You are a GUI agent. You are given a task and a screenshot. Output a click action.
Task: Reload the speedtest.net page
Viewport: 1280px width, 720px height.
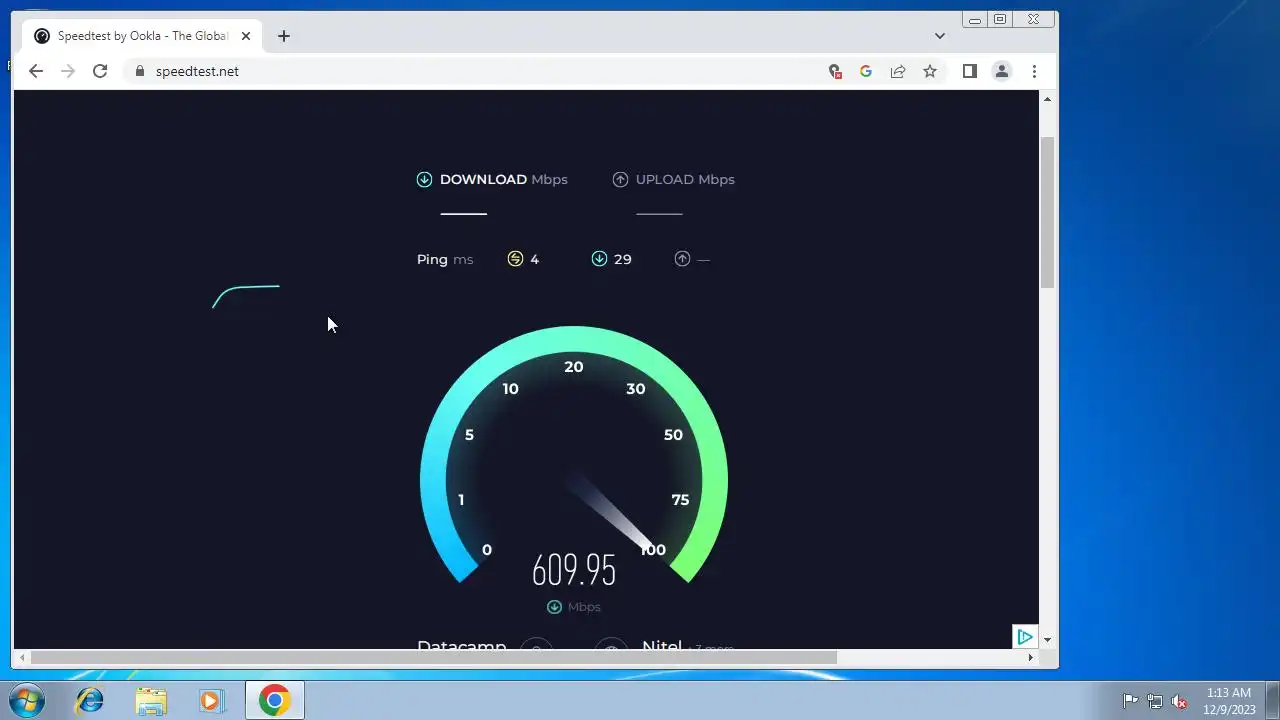coord(100,71)
